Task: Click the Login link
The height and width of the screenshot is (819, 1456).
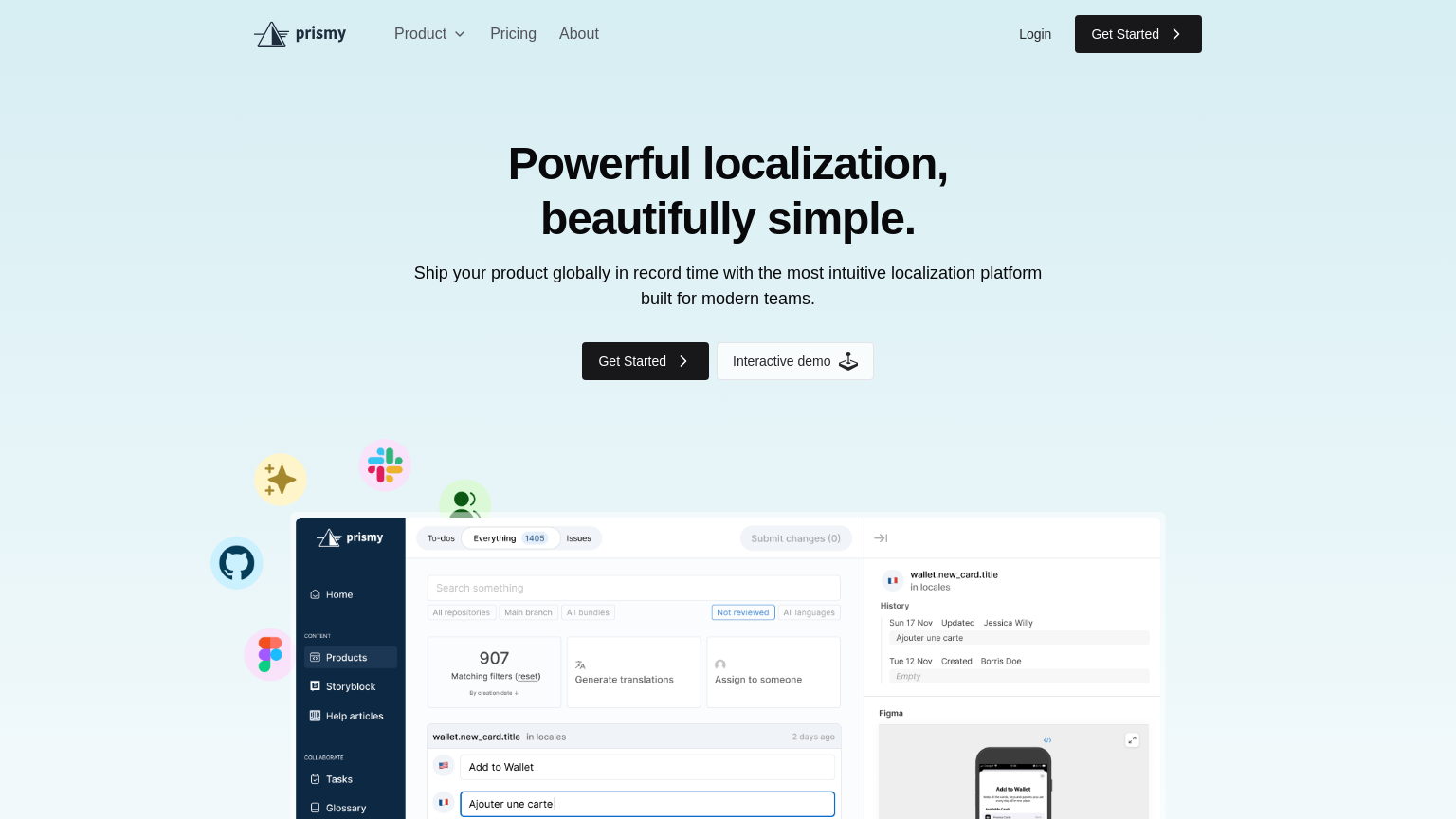Action: point(1034,34)
